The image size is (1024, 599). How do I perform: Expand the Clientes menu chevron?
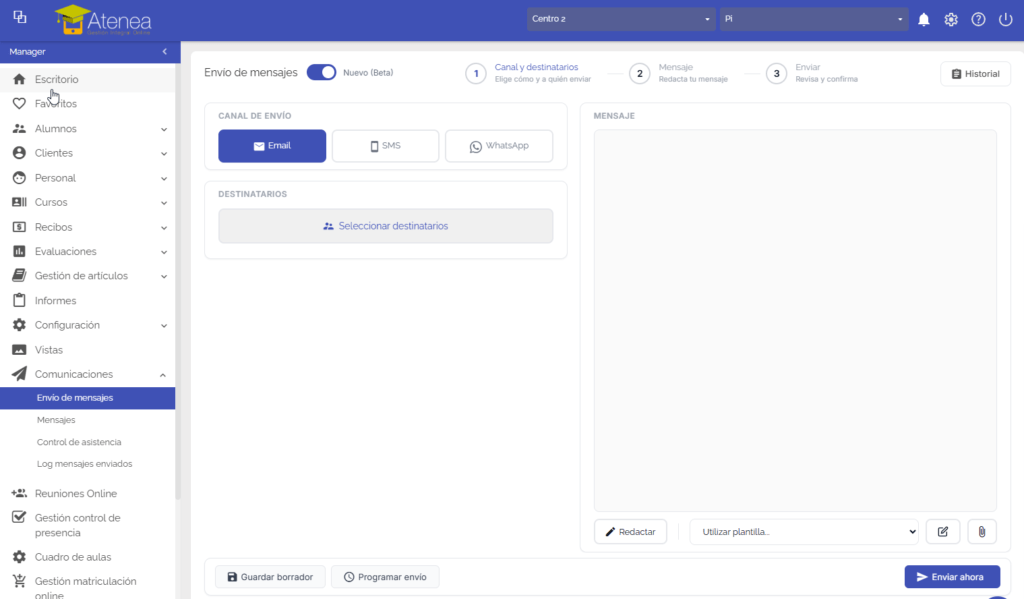click(164, 154)
